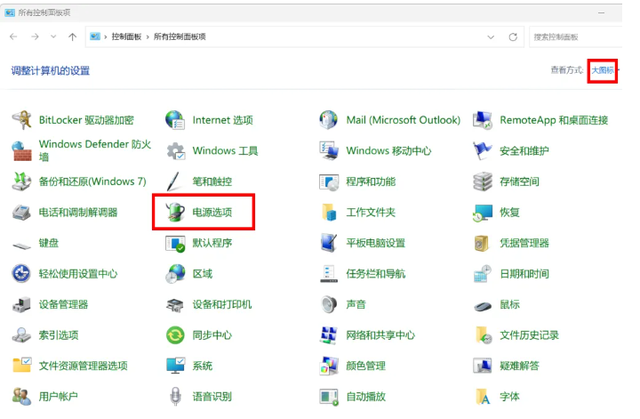Click the 恢复 monitor icon
This screenshot has width=640, height=419.
482,212
